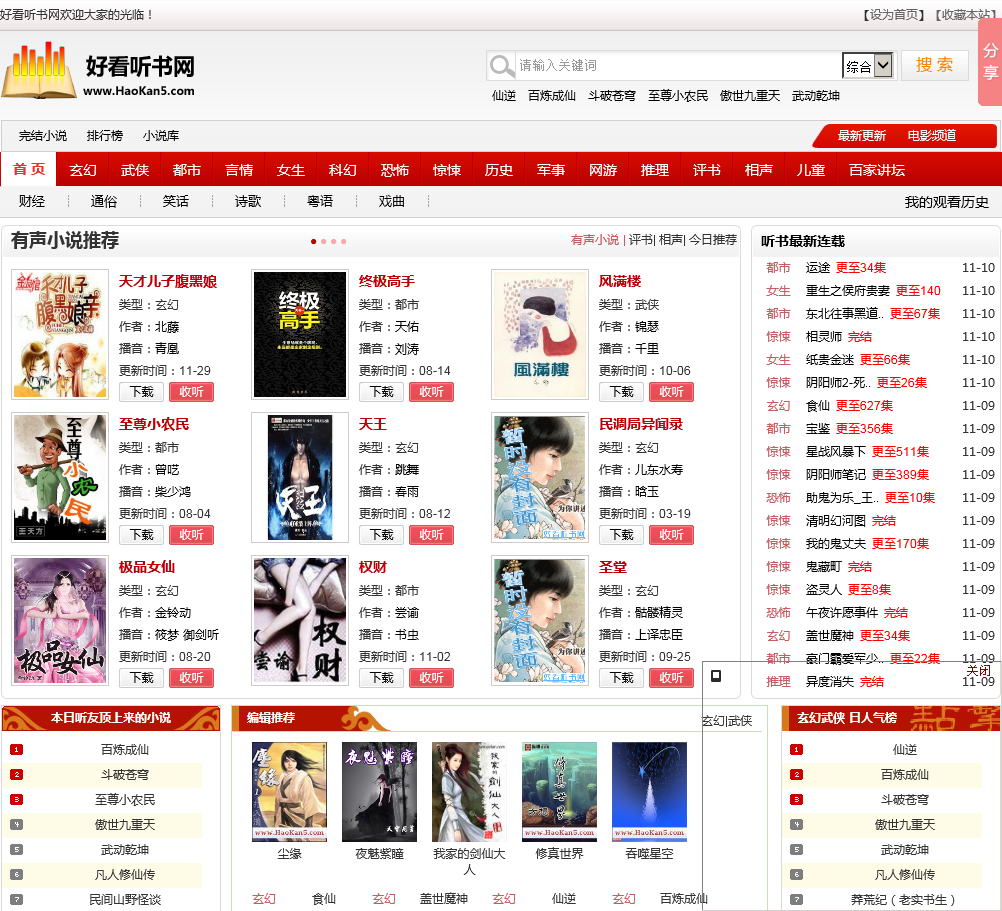
Task: Open 清明幻河图 完结 entry
Action: [x=851, y=521]
